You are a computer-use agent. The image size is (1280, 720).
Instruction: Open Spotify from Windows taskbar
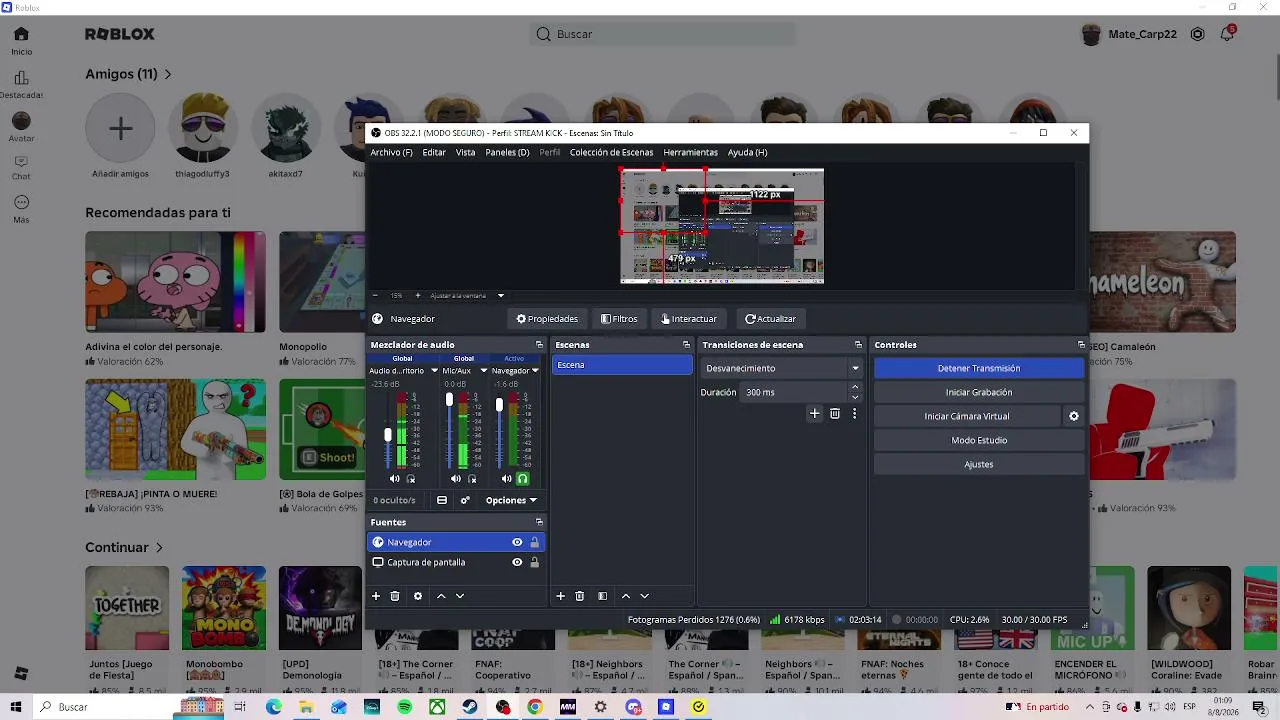point(404,707)
